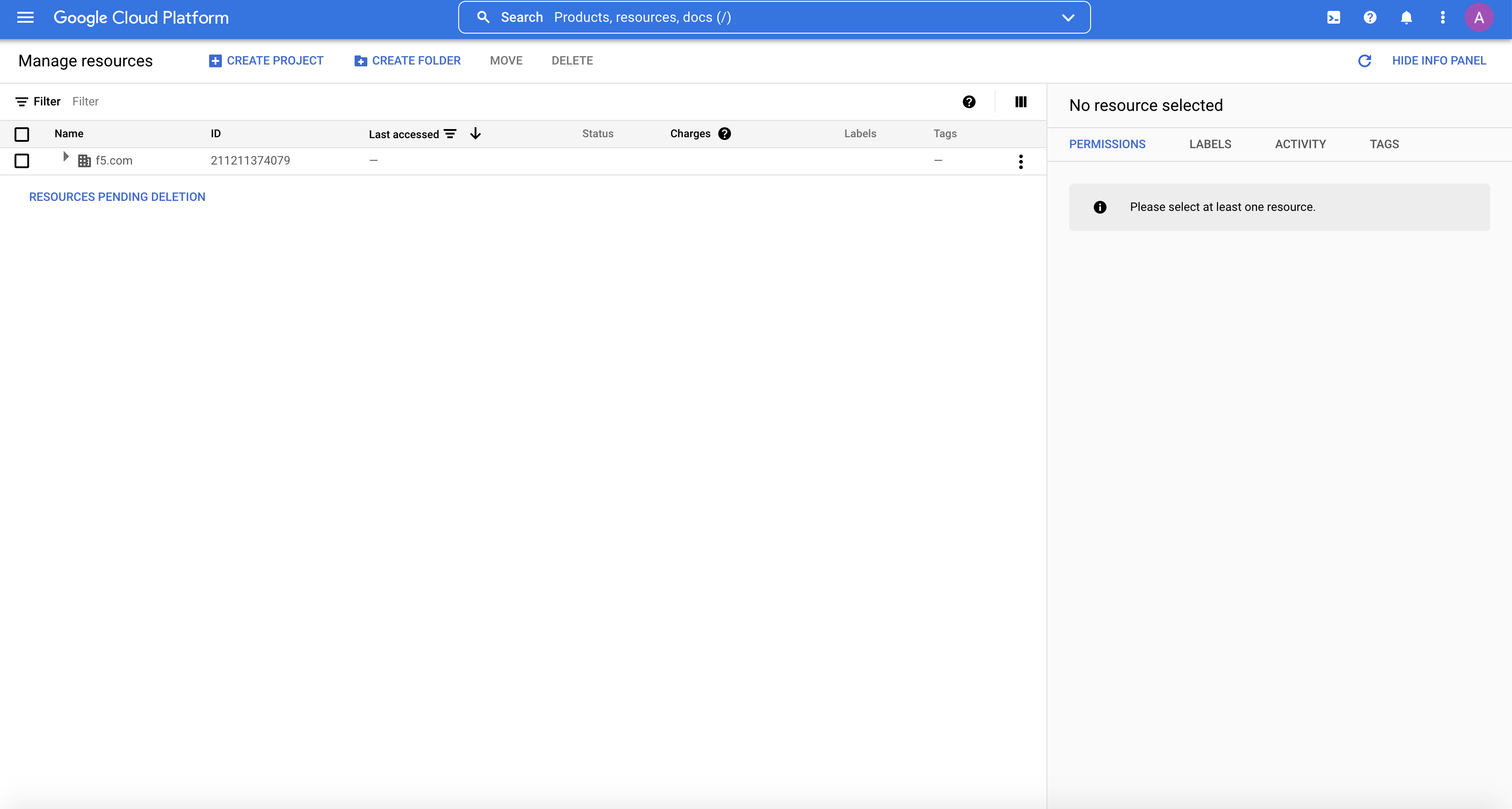Image resolution: width=1512 pixels, height=809 pixels.
Task: Switch to the LABELS tab
Action: [x=1210, y=144]
